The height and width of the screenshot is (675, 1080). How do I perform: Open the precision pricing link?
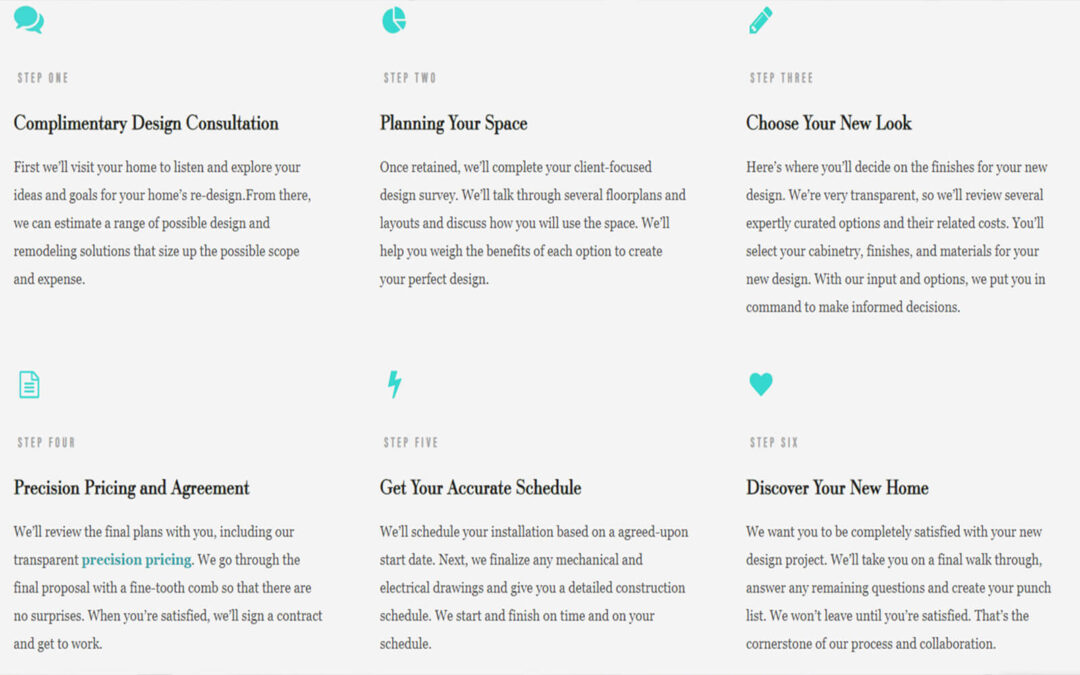[x=136, y=560]
